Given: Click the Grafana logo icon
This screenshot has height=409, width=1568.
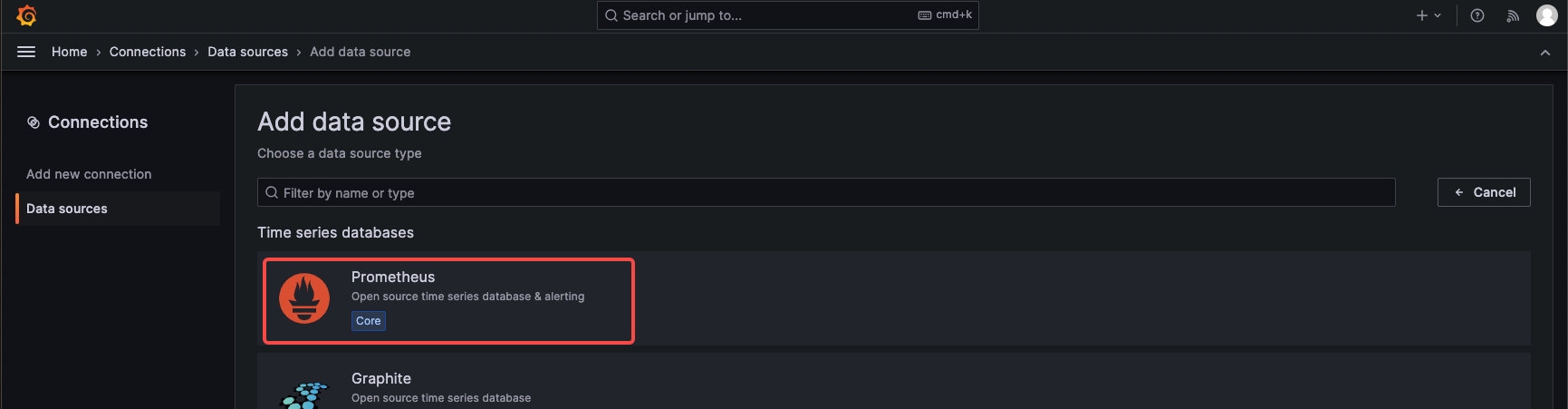Looking at the screenshot, I should (26, 15).
